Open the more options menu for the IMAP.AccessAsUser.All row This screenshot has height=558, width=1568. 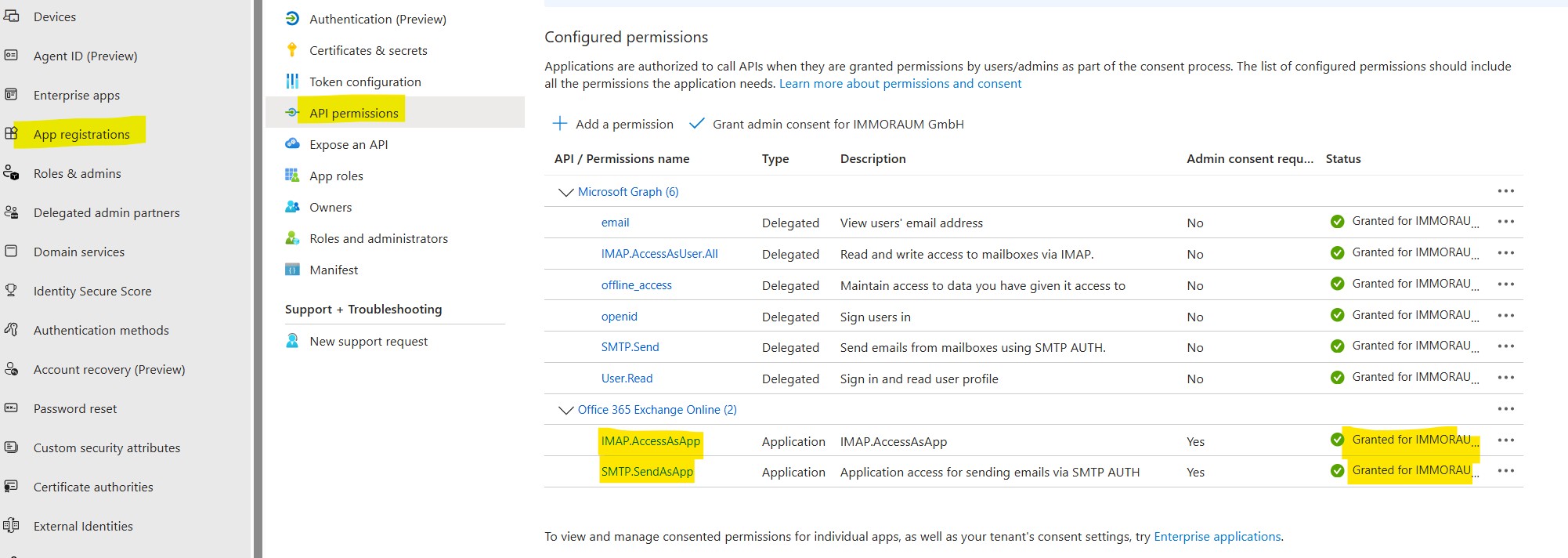point(1505,253)
